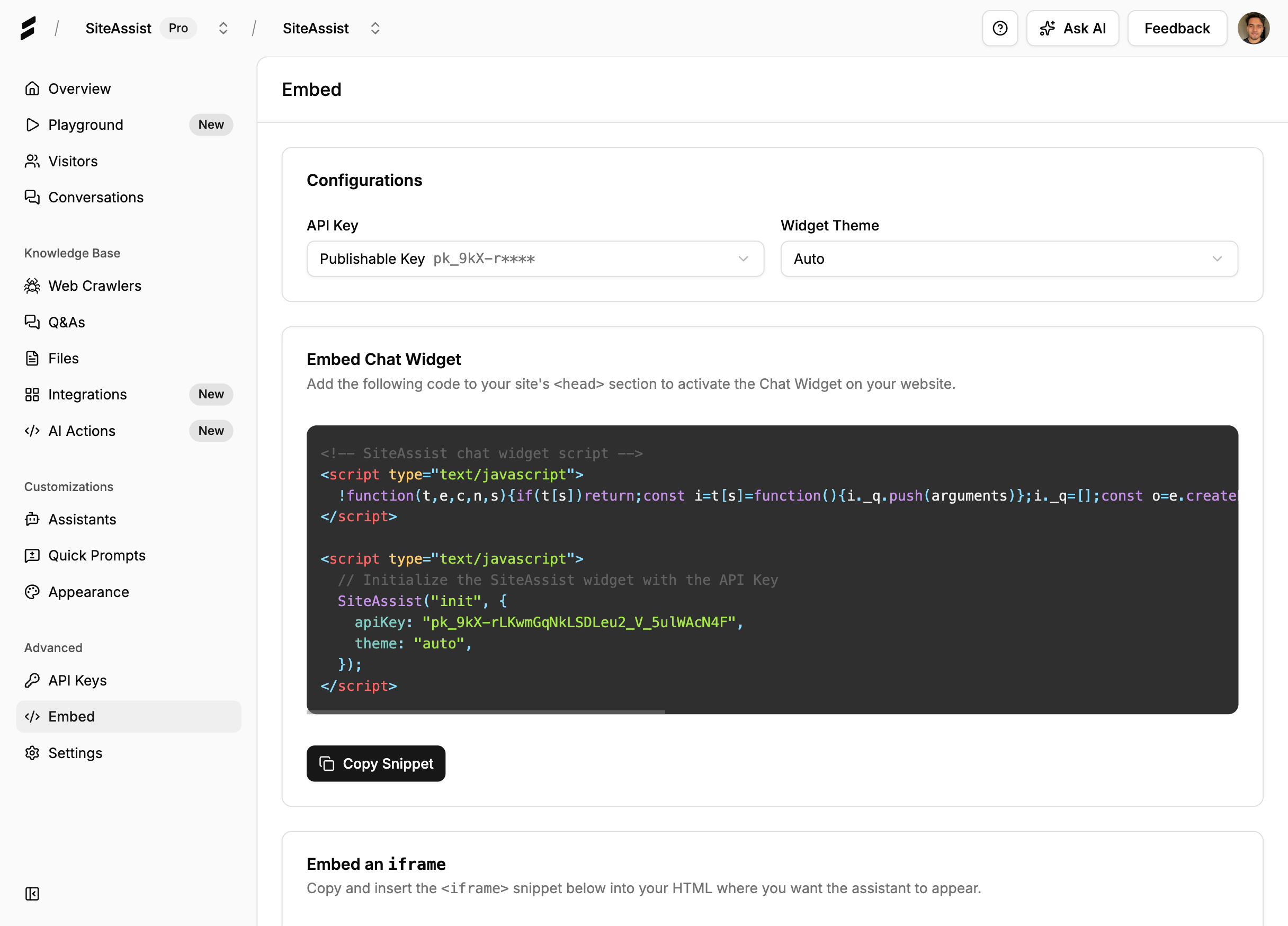Click the Assistants bot icon
1288x926 pixels.
32,519
